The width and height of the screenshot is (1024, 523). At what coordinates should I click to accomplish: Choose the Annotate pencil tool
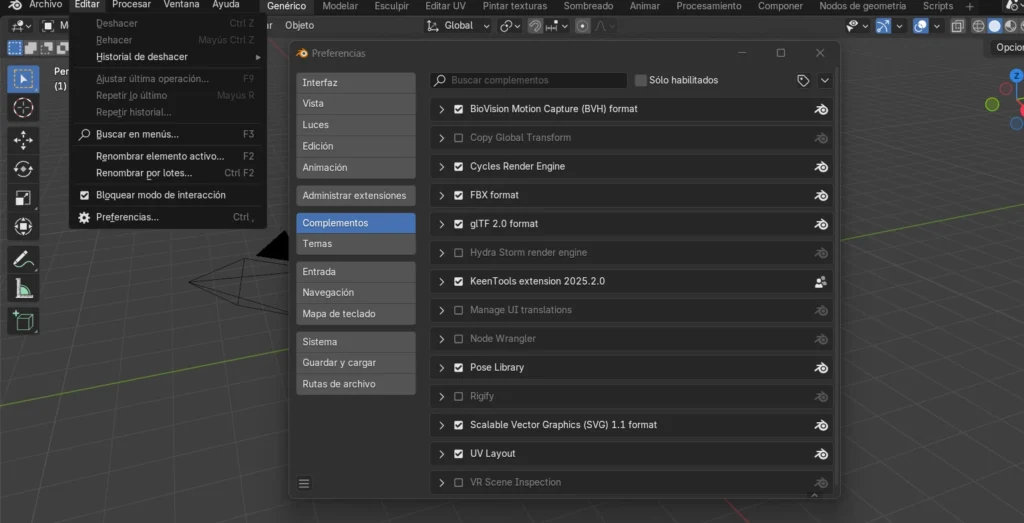[x=23, y=259]
